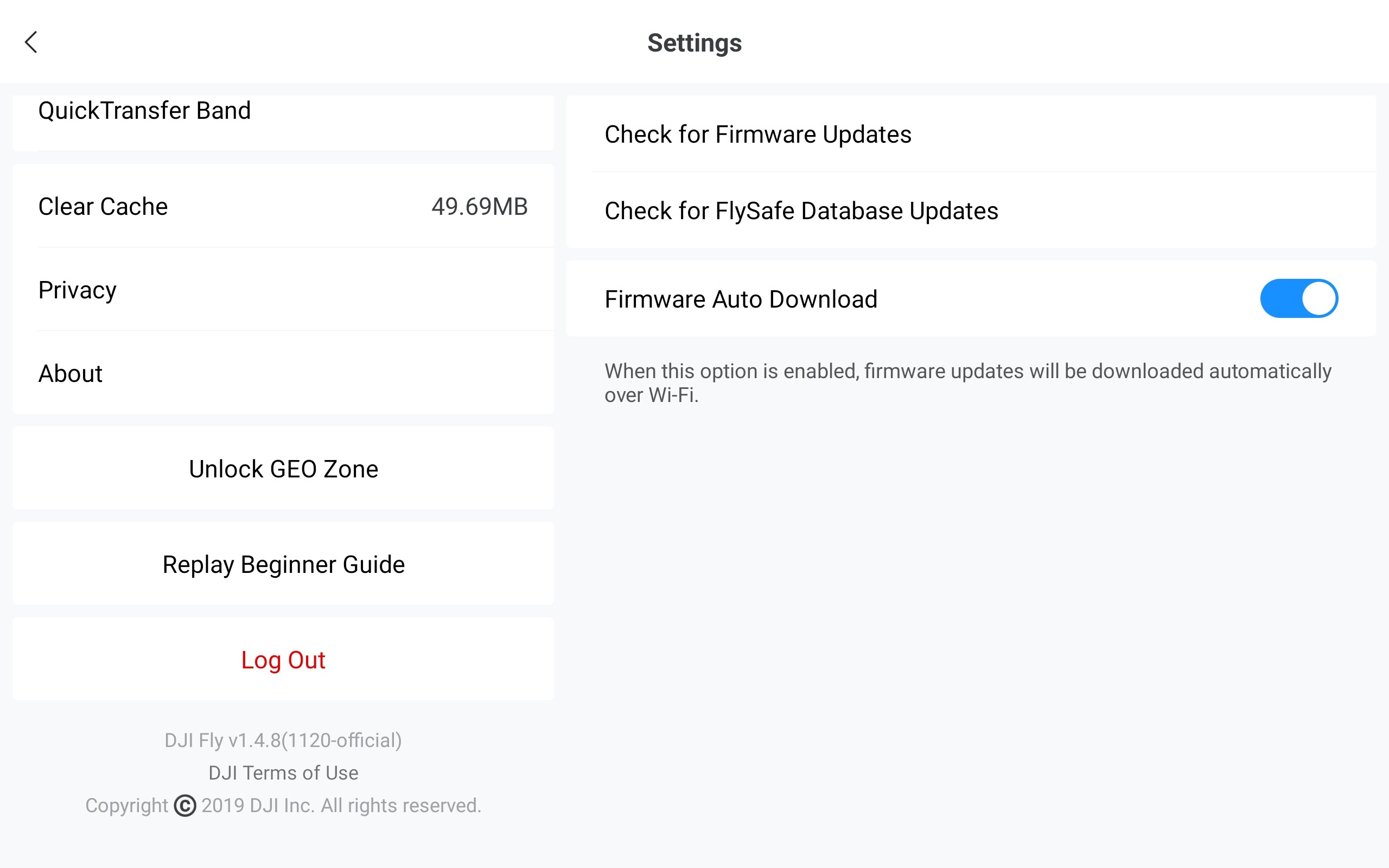Click the Settings page title

click(x=694, y=43)
